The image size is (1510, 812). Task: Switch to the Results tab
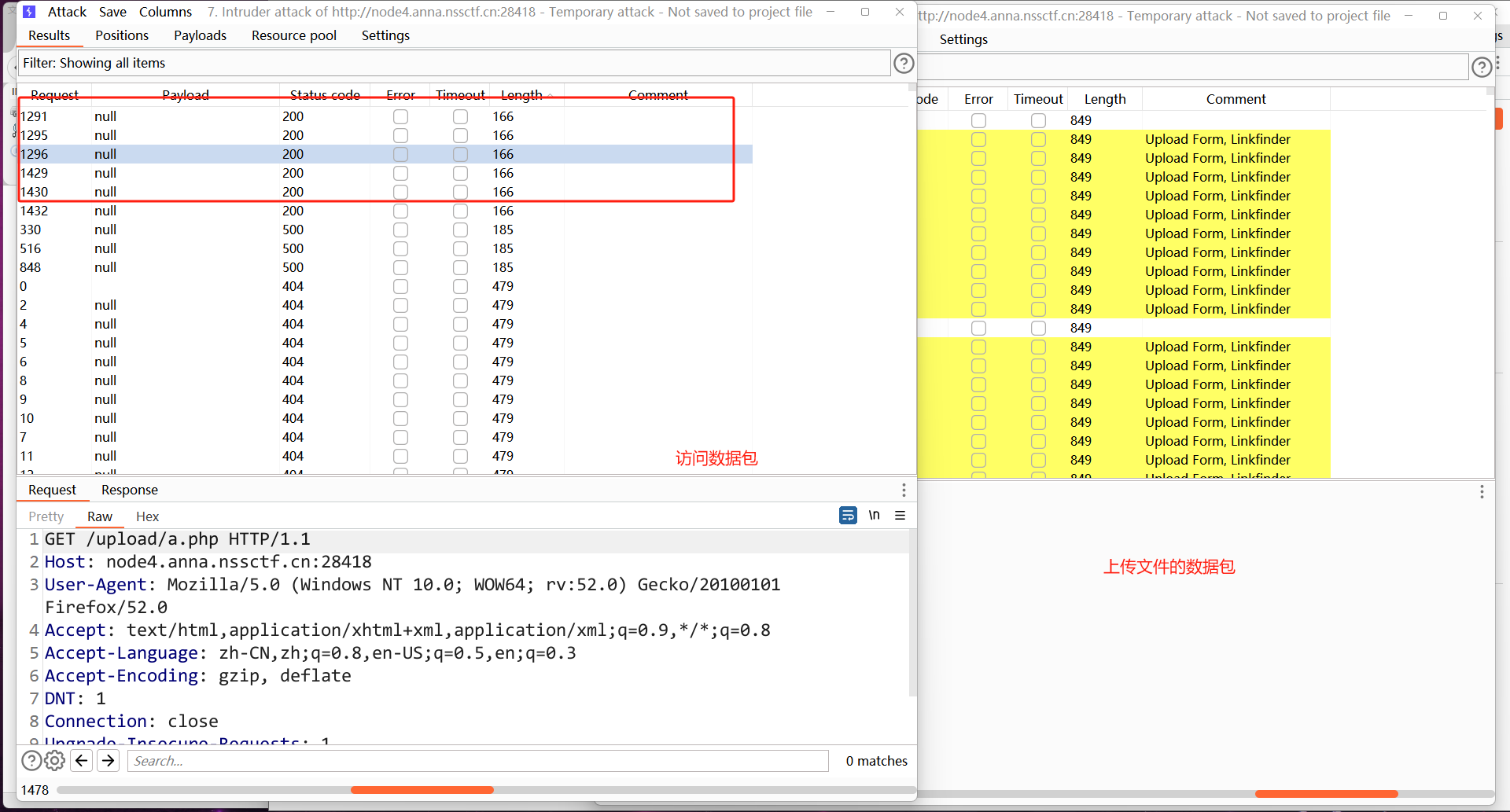50,35
